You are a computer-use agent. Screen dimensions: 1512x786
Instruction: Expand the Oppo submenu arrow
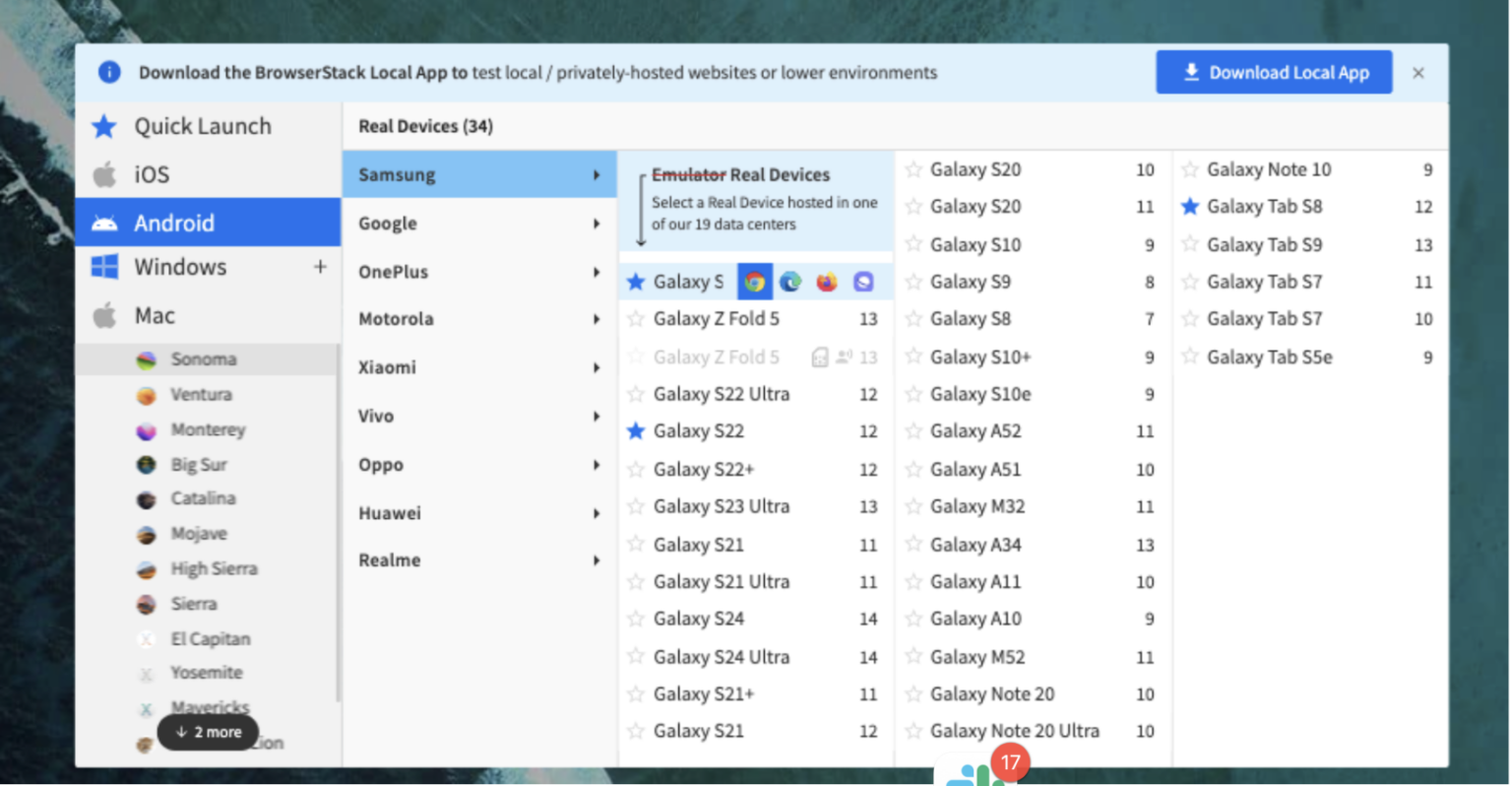(x=597, y=465)
